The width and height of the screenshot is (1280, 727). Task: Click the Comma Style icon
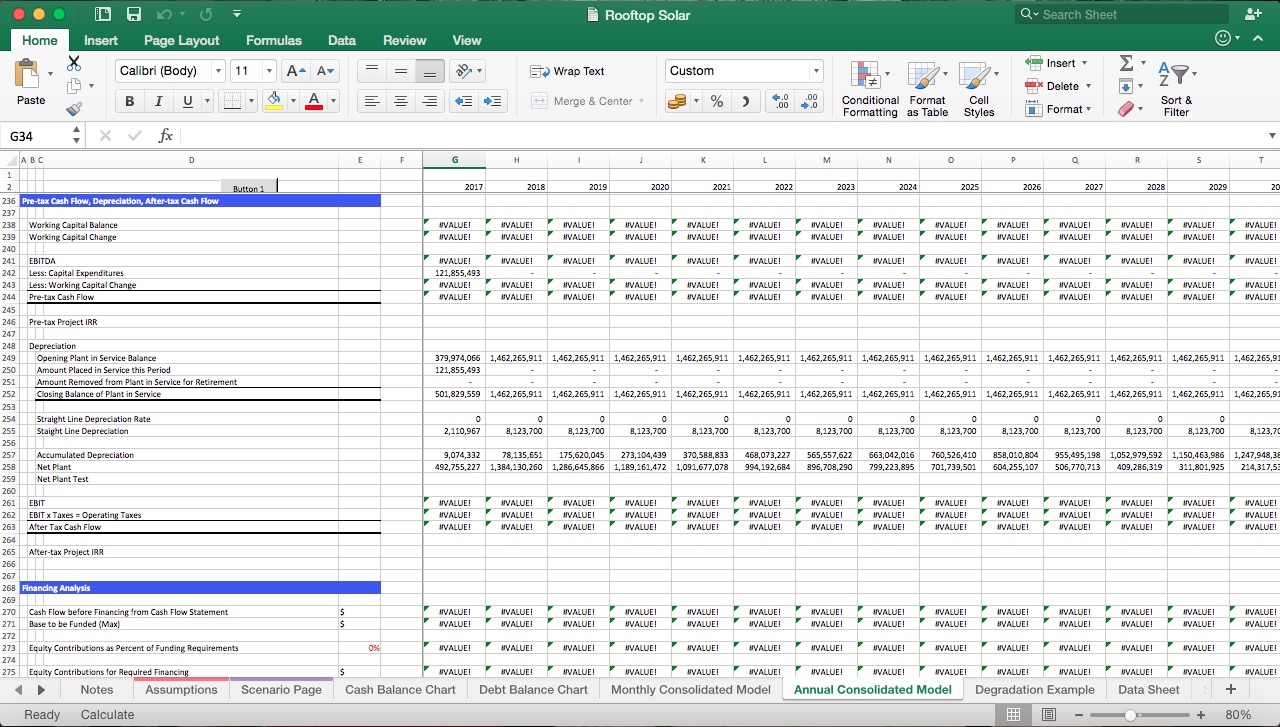point(746,101)
